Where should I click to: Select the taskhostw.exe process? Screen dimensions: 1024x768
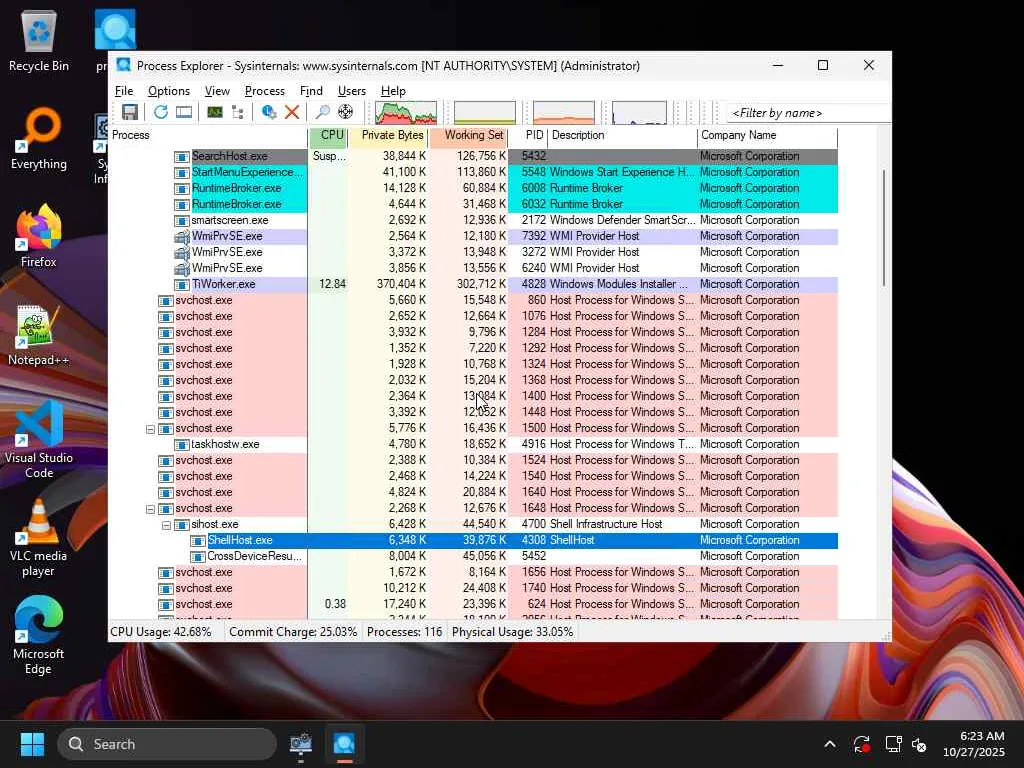473,444
